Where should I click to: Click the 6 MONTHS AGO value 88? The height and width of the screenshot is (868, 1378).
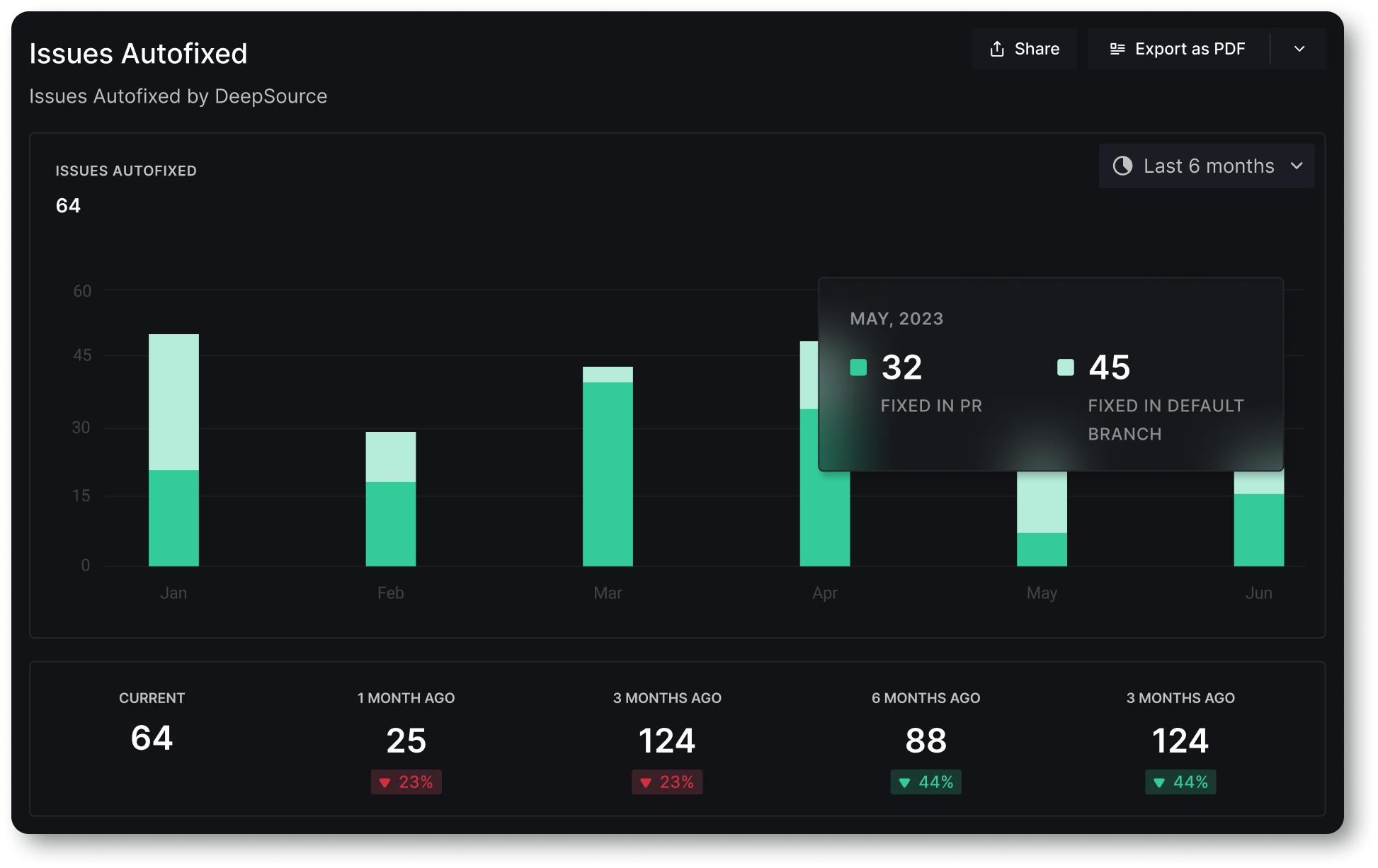coord(926,741)
